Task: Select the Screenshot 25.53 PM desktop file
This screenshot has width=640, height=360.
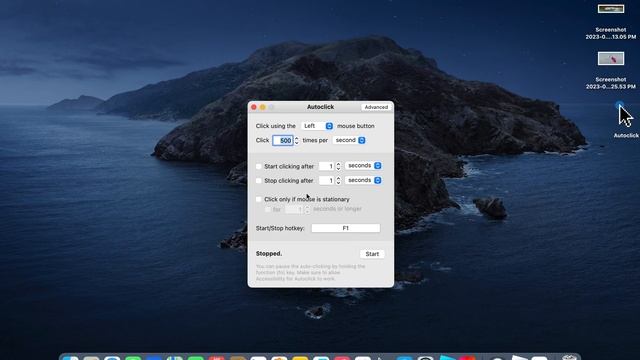Action: point(611,70)
